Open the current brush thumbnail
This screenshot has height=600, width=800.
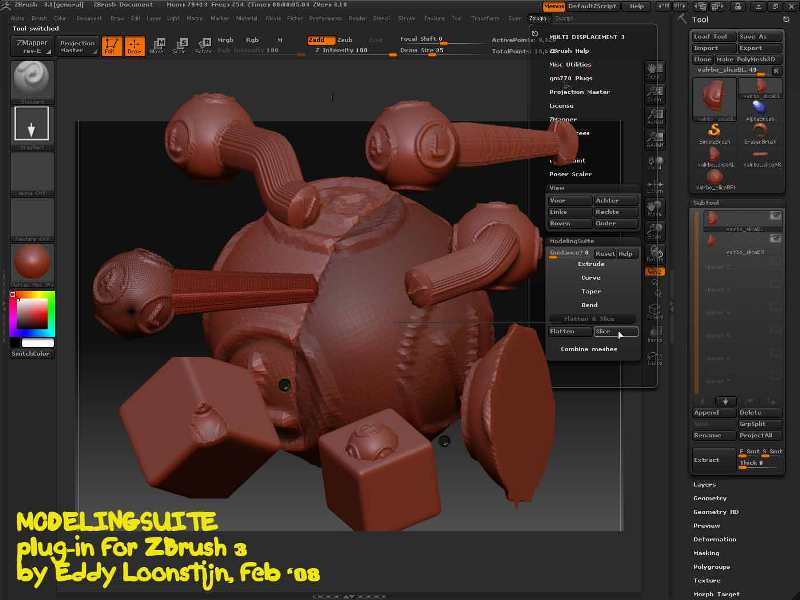point(32,81)
